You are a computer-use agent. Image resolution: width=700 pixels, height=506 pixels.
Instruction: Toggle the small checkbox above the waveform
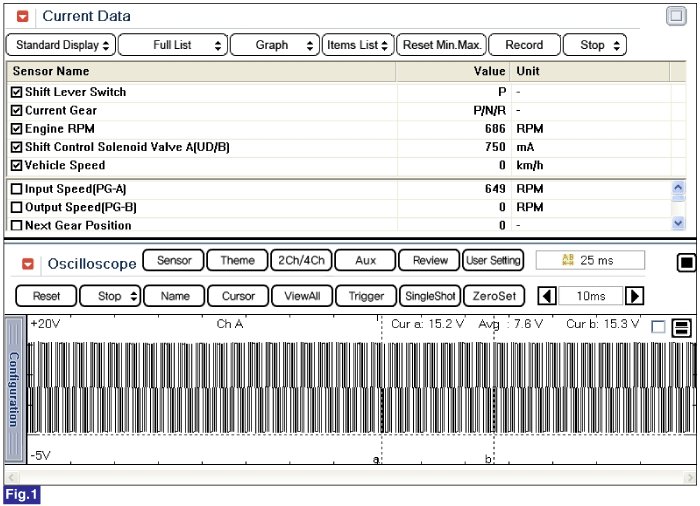pyautogui.click(x=657, y=327)
